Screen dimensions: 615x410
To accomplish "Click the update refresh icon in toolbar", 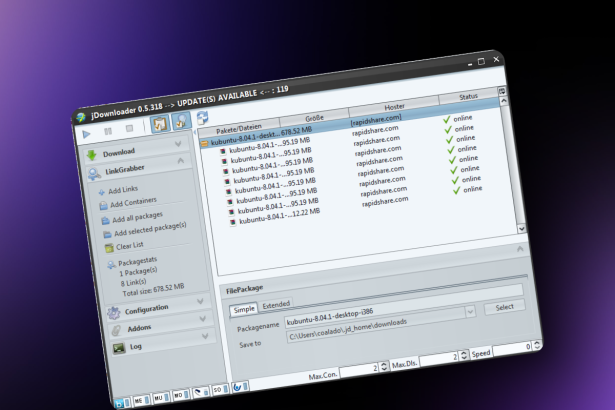I will (202, 117).
